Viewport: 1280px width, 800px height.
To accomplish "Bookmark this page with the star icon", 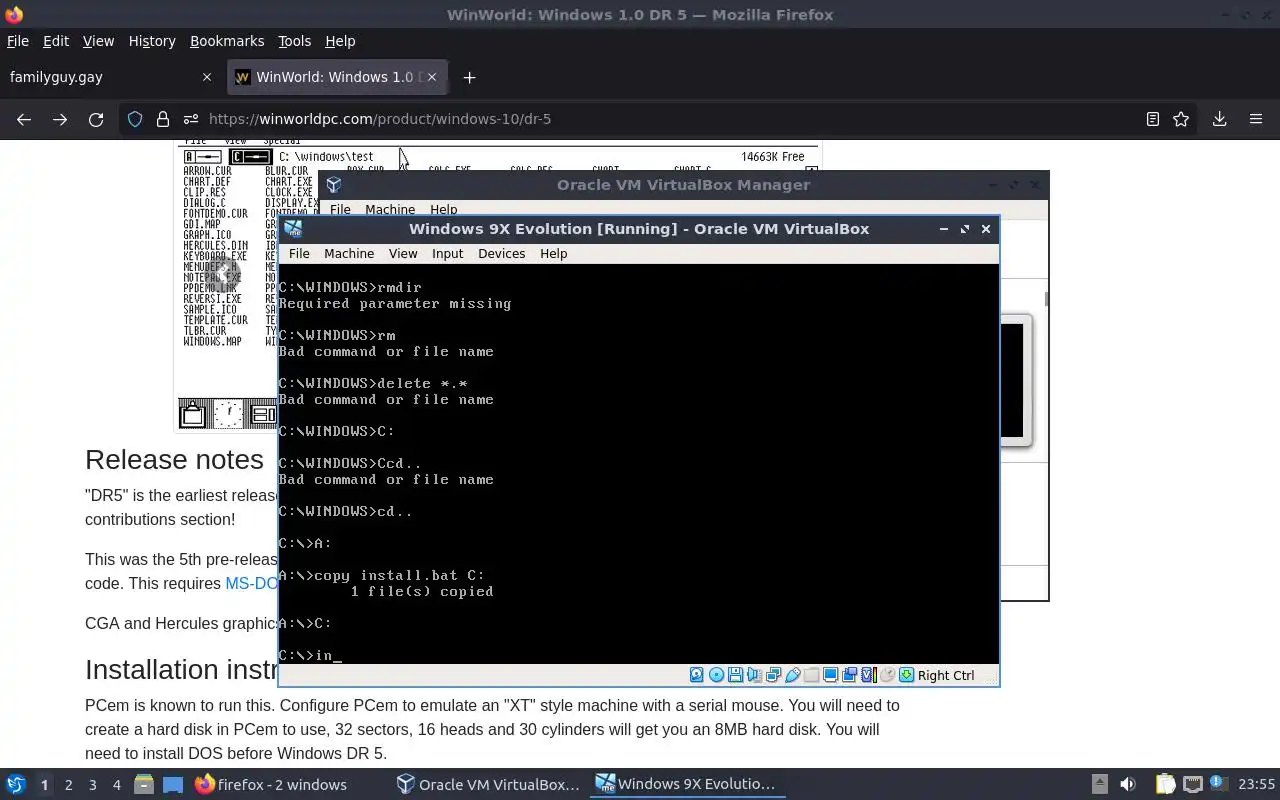I will tap(1181, 119).
